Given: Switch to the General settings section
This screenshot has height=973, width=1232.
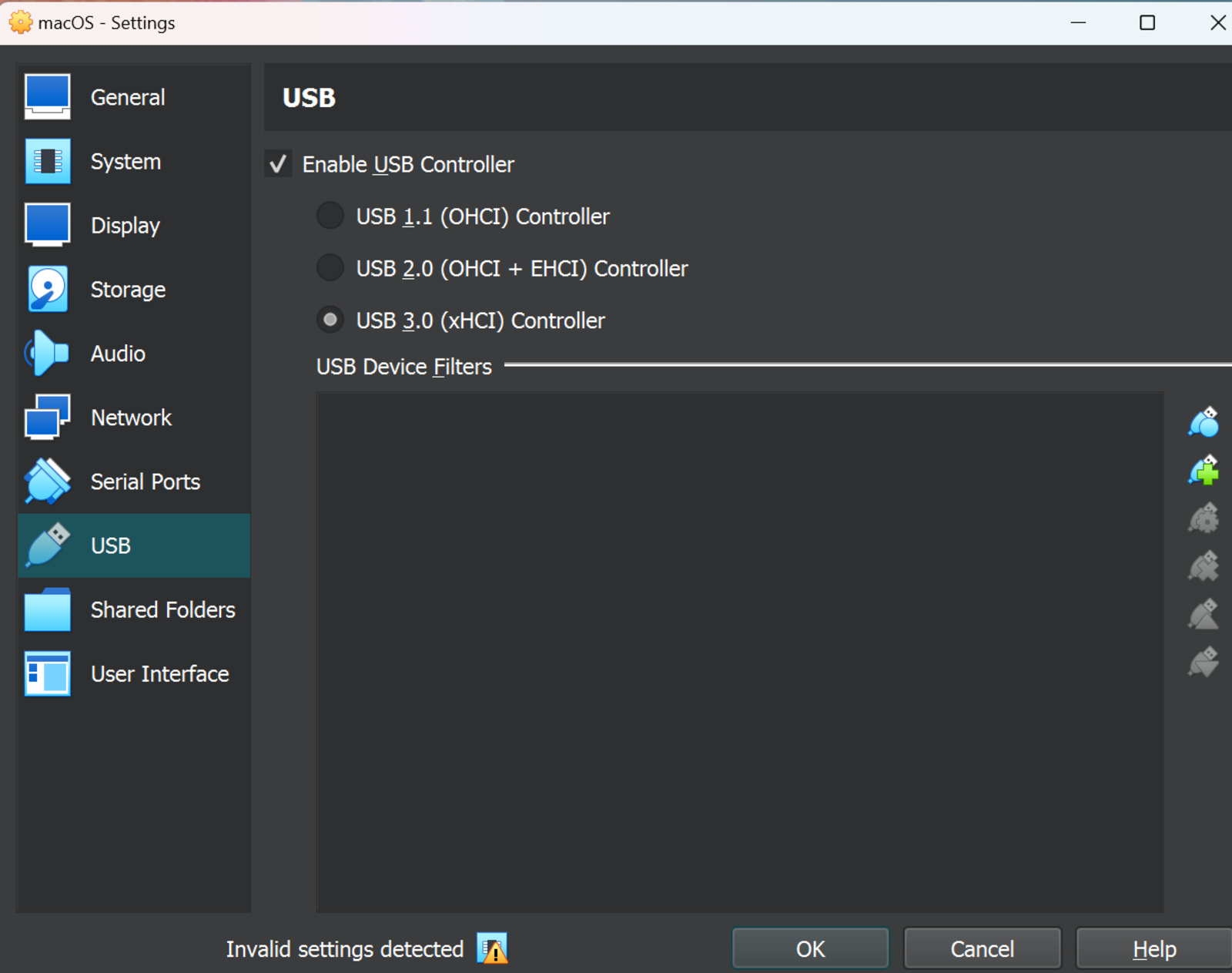Looking at the screenshot, I should click(x=127, y=97).
